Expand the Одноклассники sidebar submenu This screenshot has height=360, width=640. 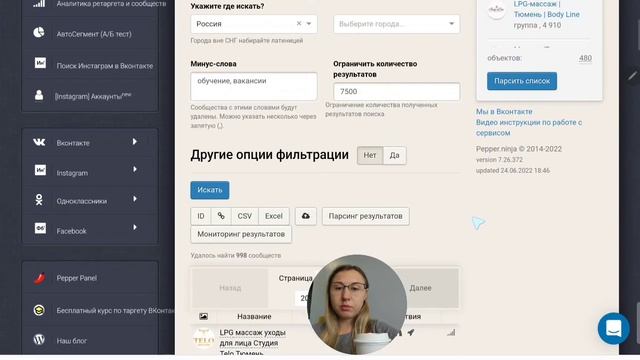[x=135, y=199]
